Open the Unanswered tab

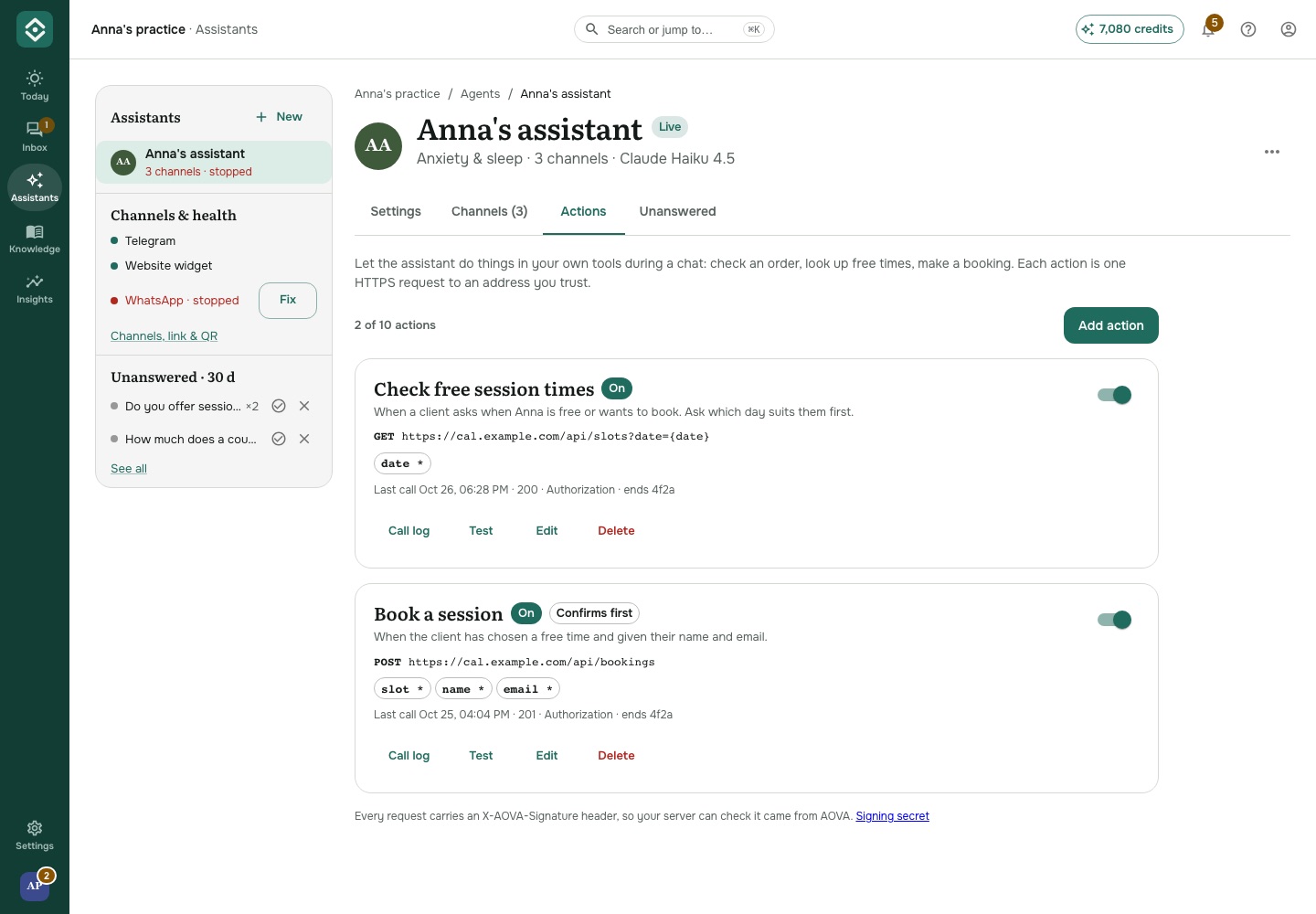[x=677, y=211]
